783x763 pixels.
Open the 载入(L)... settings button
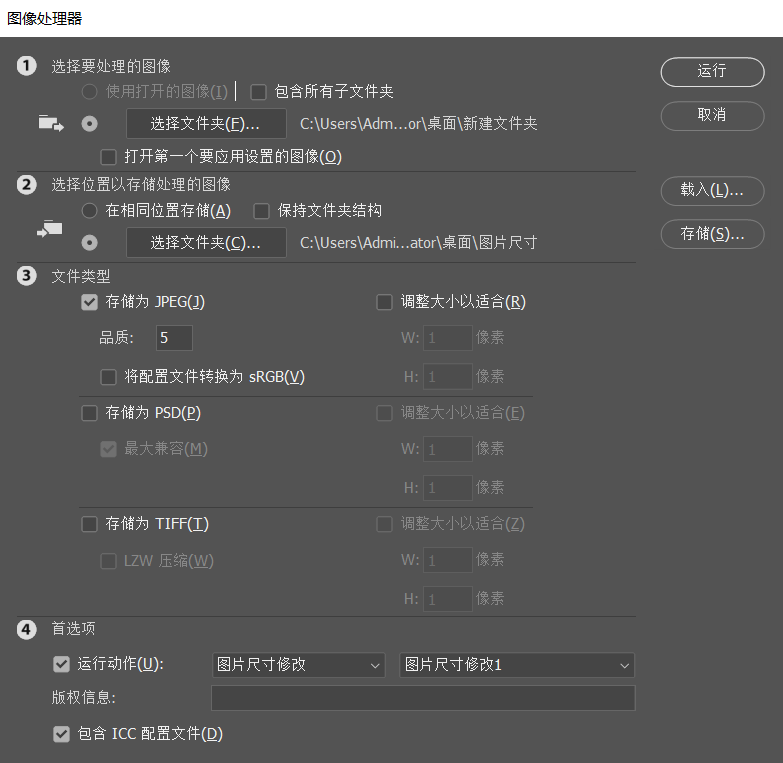pyautogui.click(x=712, y=190)
